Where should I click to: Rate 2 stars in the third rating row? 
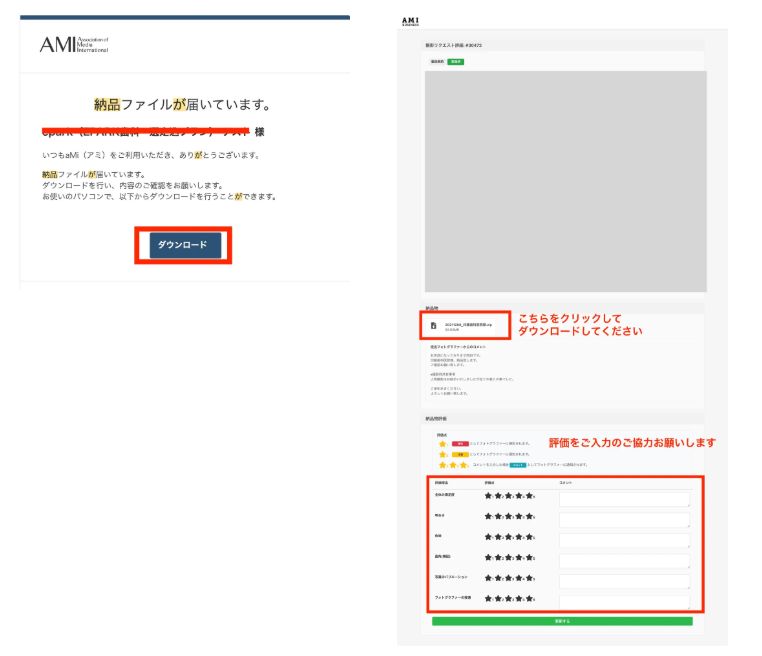coord(499,537)
